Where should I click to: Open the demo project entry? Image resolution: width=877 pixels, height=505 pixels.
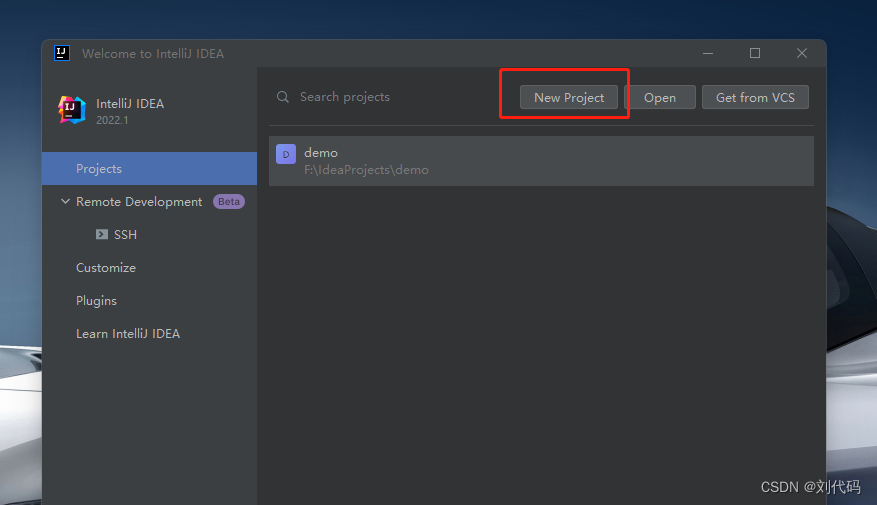[541, 161]
